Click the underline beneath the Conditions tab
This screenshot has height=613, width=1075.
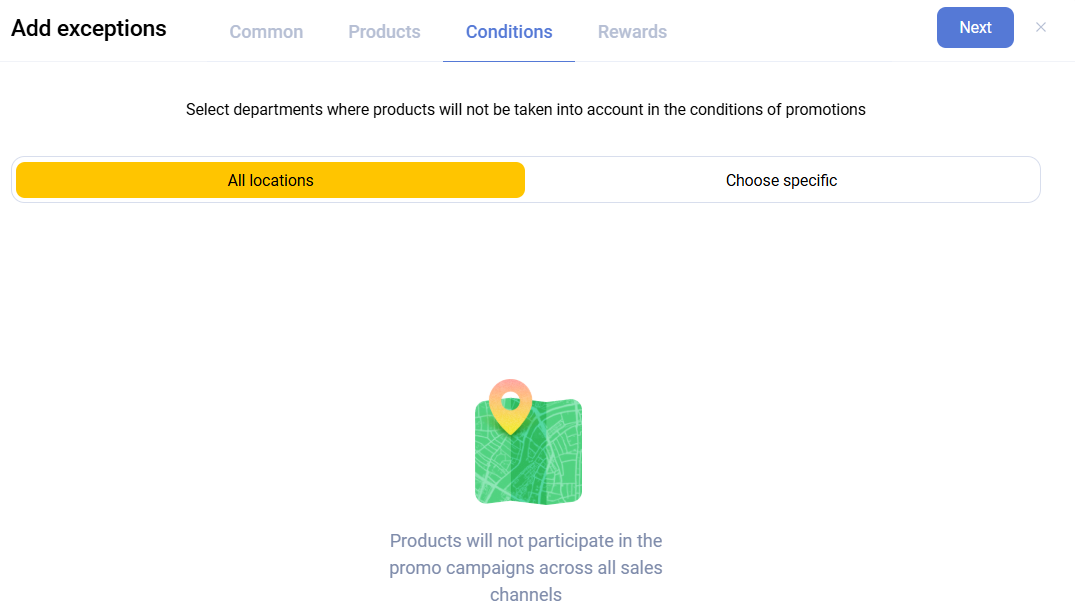[x=509, y=61]
